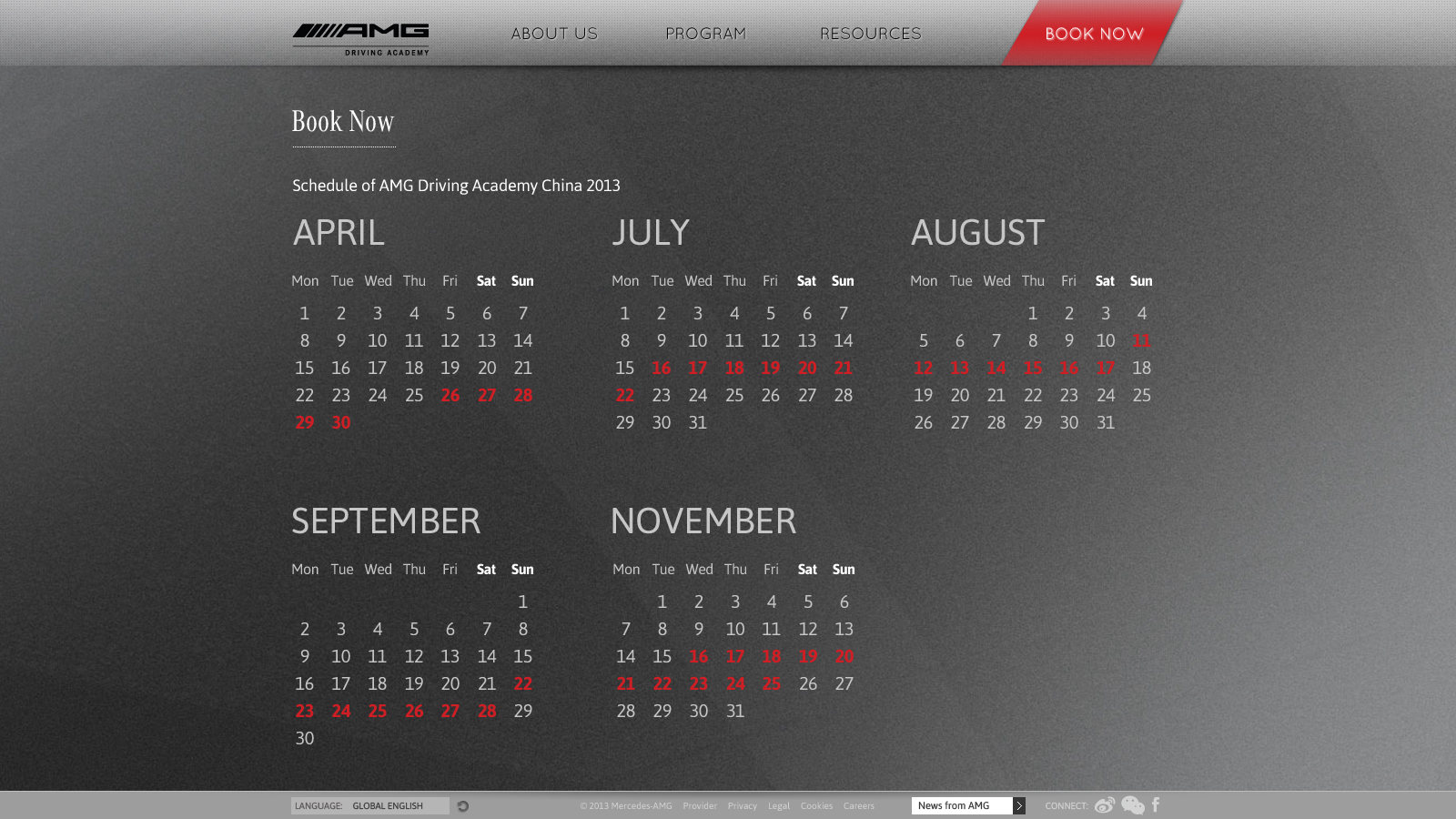Select July 16 in red

point(662,368)
